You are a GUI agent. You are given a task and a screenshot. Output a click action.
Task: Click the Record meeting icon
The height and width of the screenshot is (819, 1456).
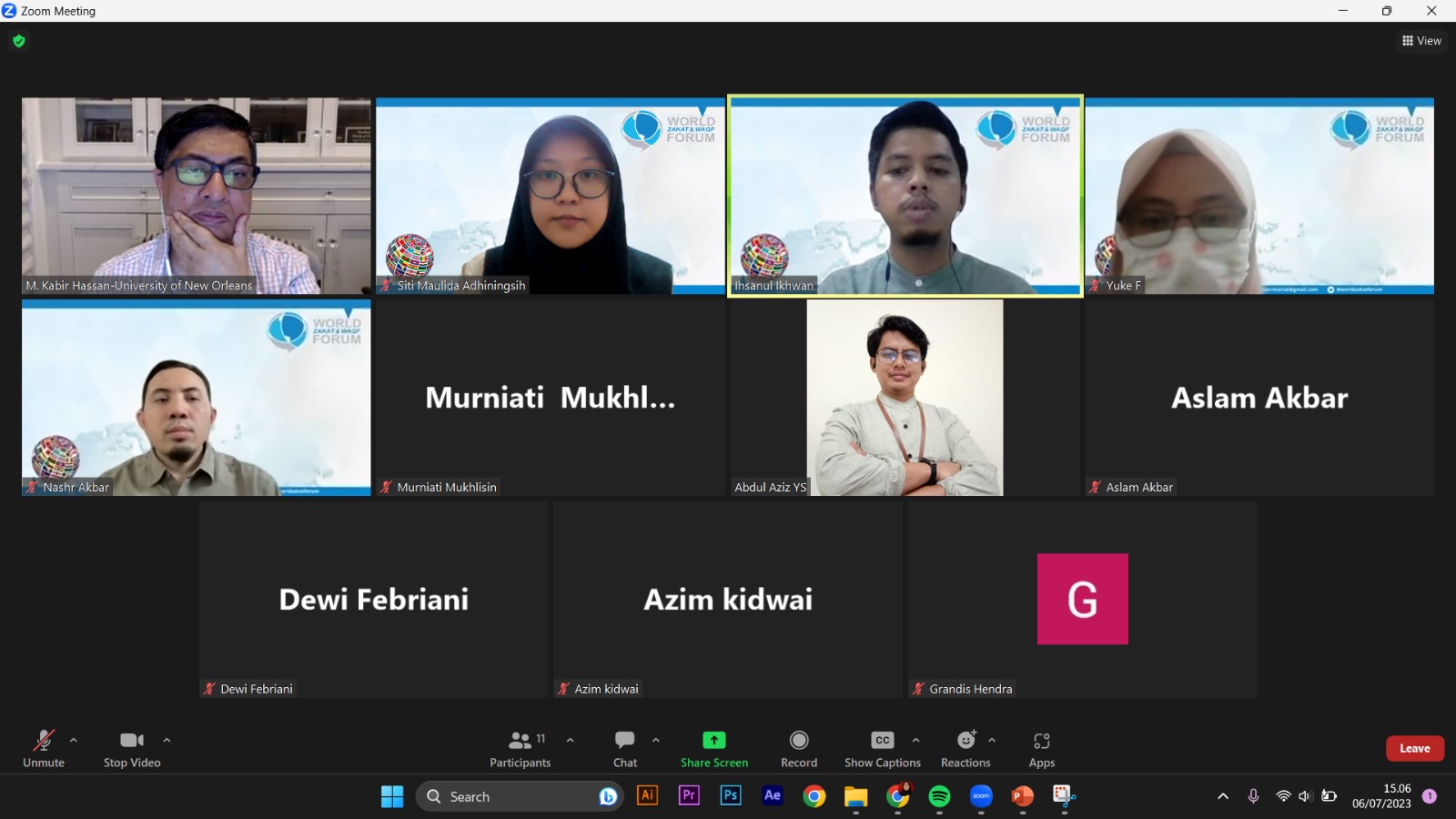(799, 748)
